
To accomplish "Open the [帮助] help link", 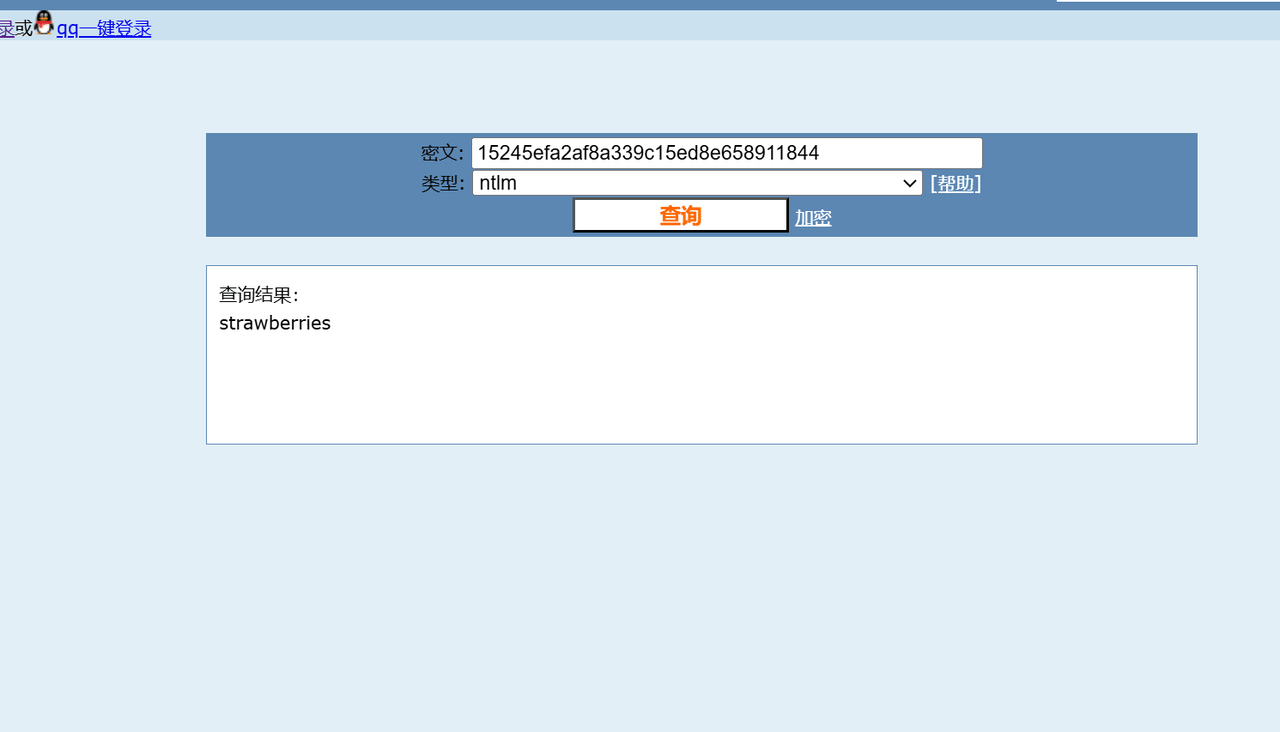I will (955, 183).
